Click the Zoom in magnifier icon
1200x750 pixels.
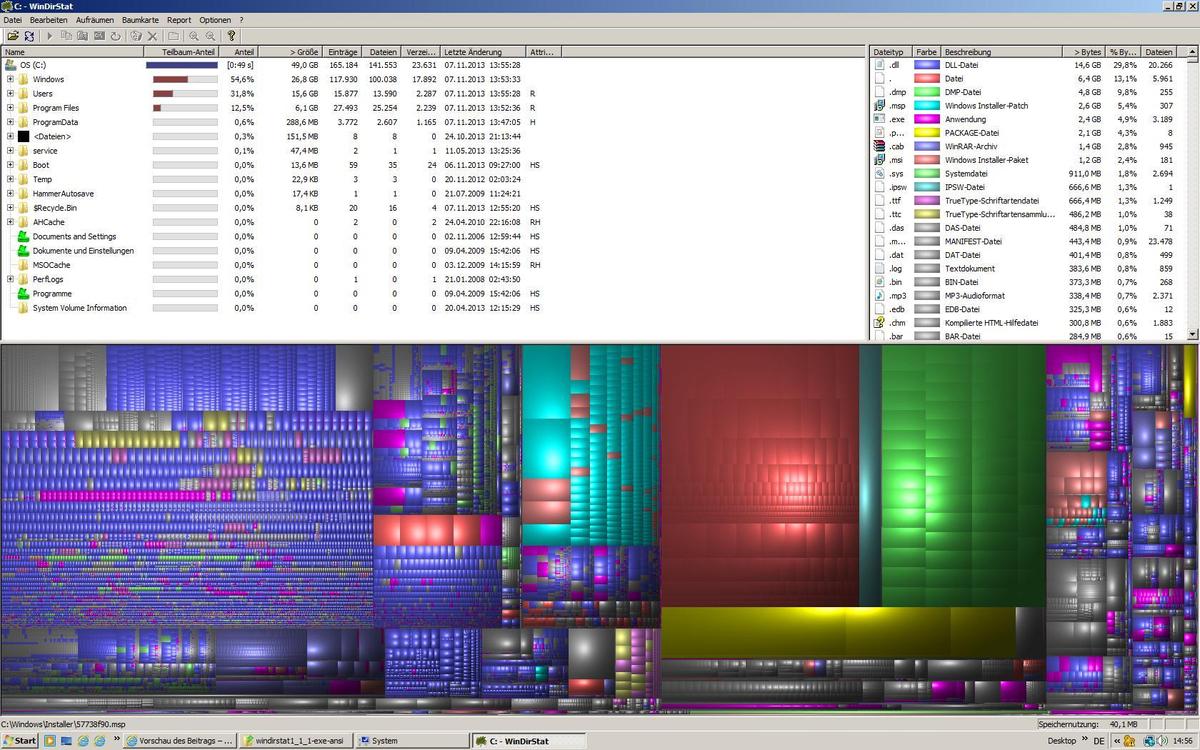pos(194,36)
